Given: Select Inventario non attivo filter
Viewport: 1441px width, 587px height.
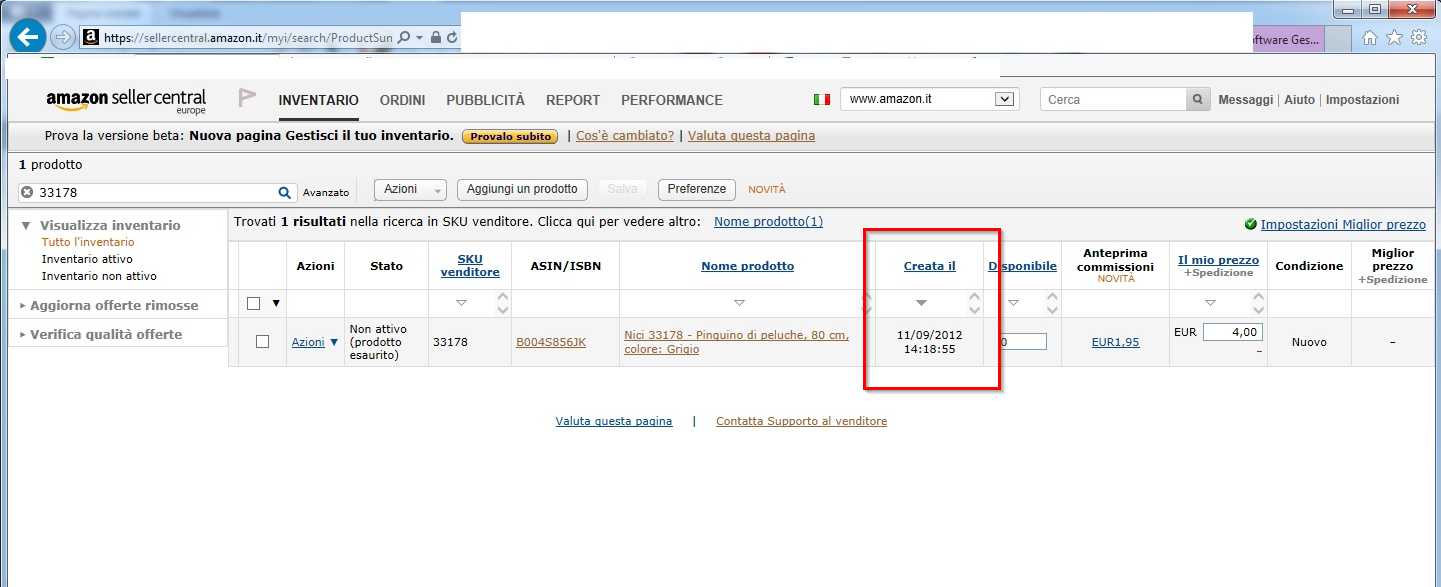Looking at the screenshot, I should (99, 276).
